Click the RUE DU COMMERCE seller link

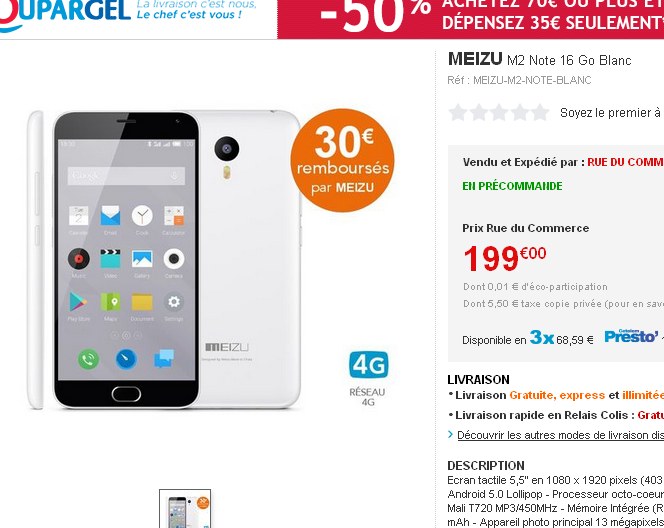pyautogui.click(x=625, y=162)
